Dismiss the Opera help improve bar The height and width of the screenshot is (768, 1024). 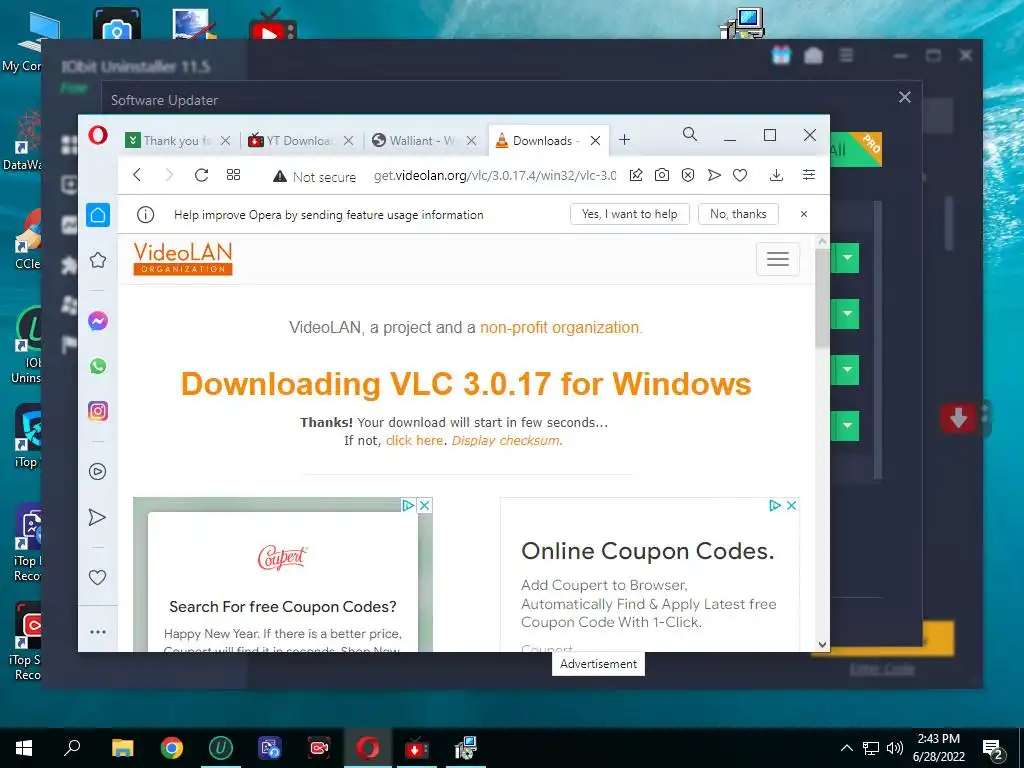804,214
